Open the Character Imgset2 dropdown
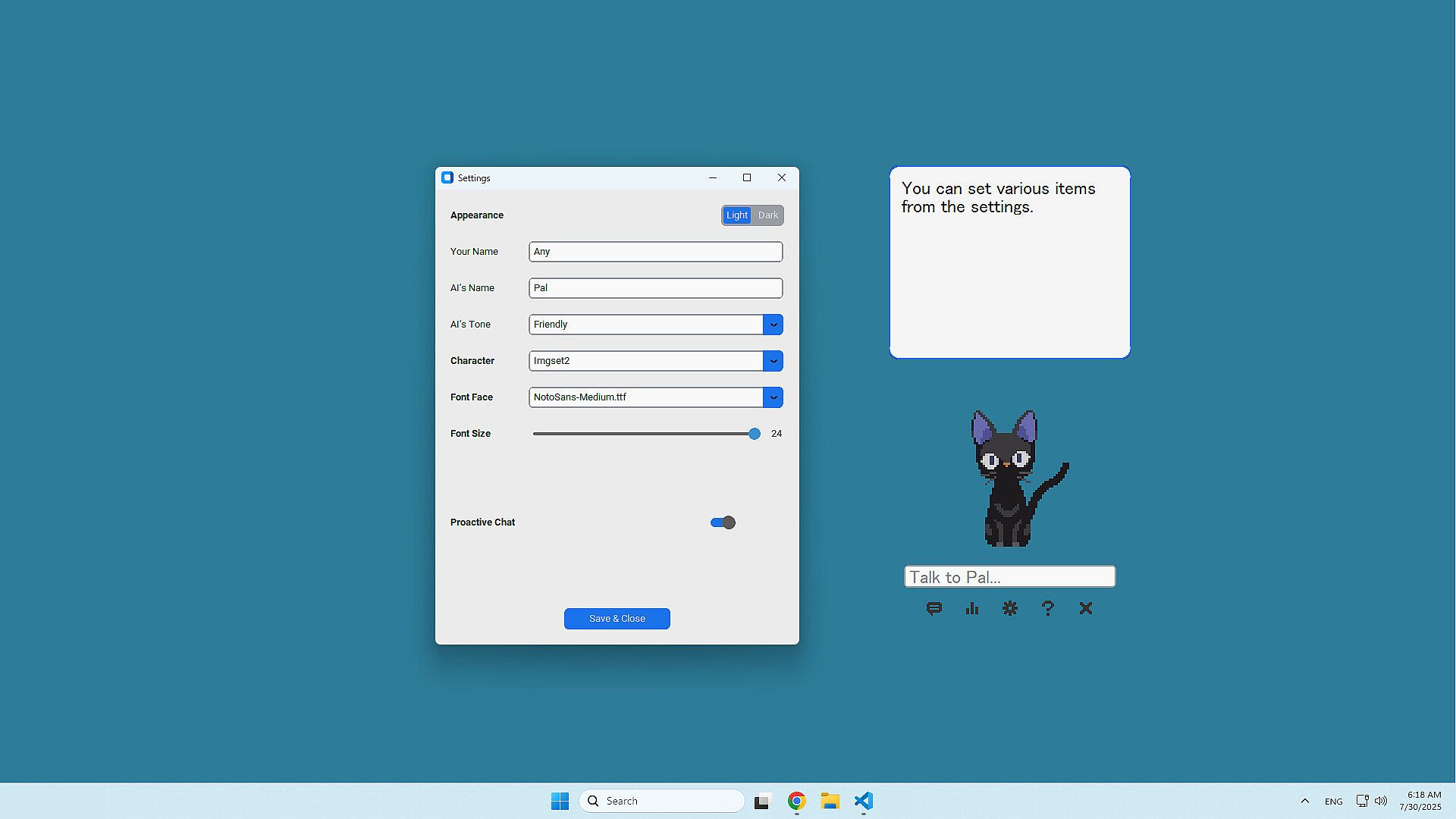The height and width of the screenshot is (819, 1456). point(773,361)
